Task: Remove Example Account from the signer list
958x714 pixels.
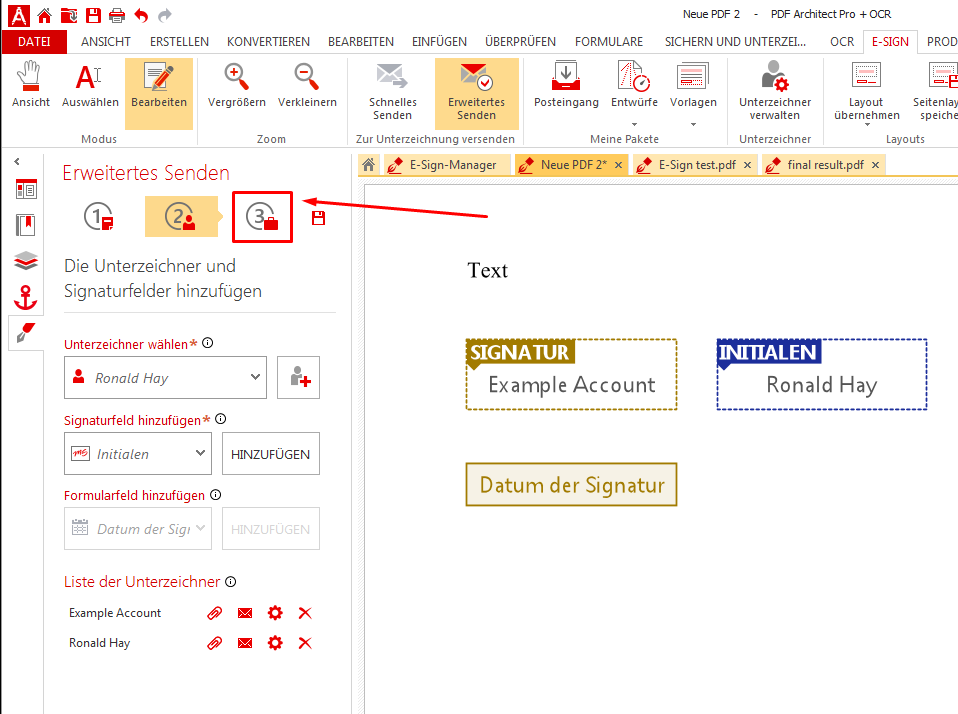Action: tap(305, 613)
